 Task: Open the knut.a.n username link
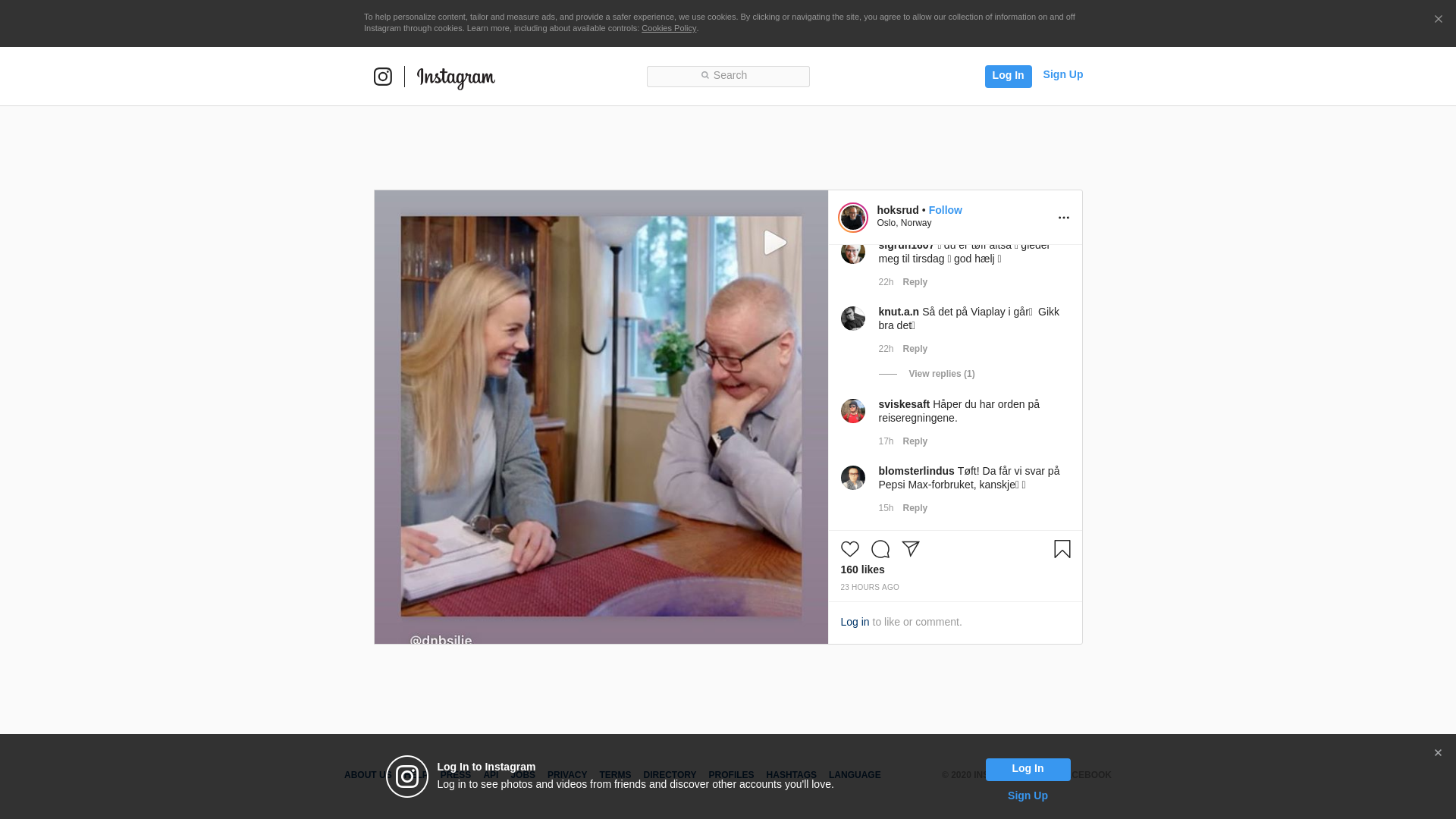[899, 312]
